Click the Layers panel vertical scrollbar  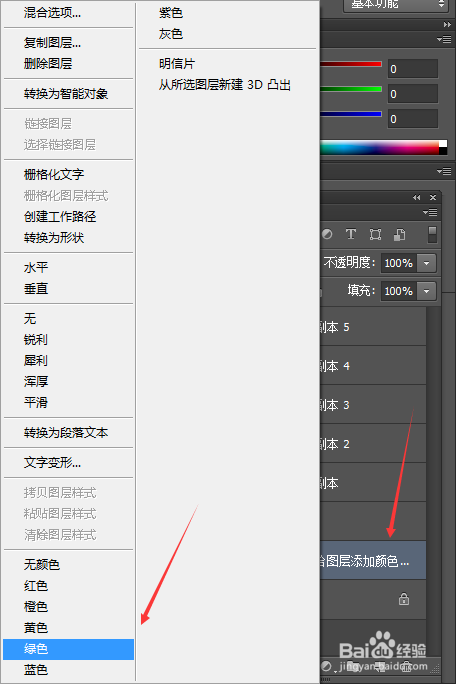coord(433,480)
